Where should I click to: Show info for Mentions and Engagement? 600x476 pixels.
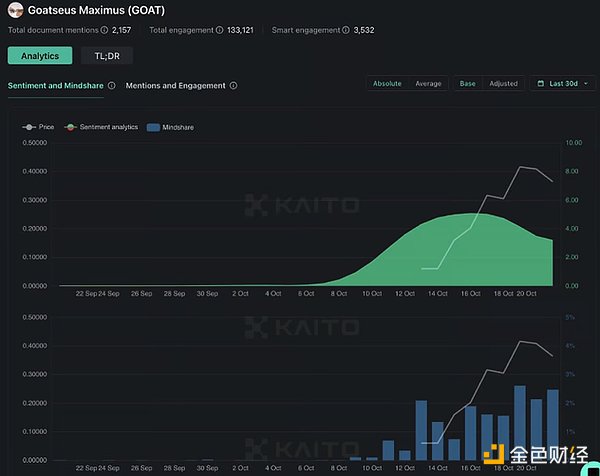(233, 85)
